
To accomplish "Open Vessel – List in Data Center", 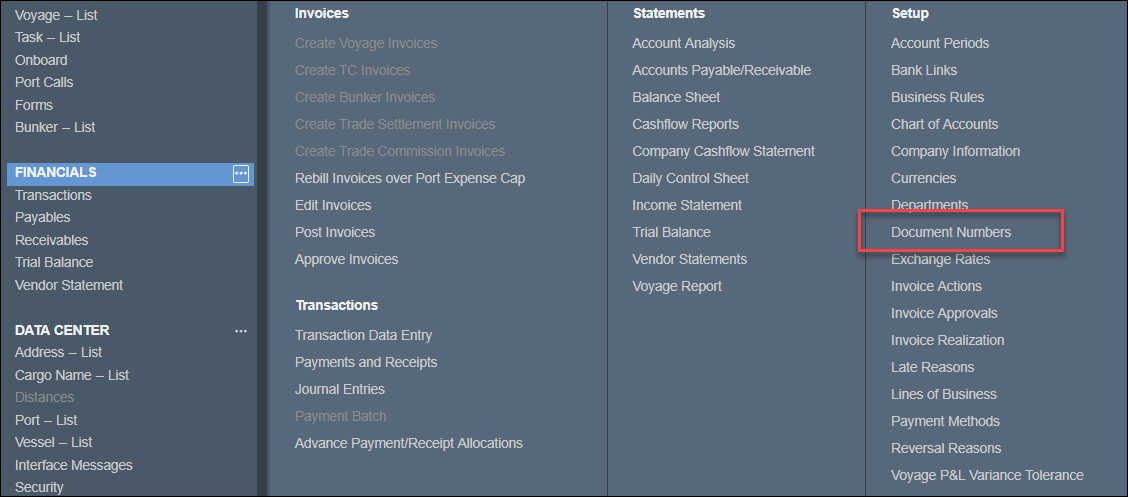I will tap(53, 442).
